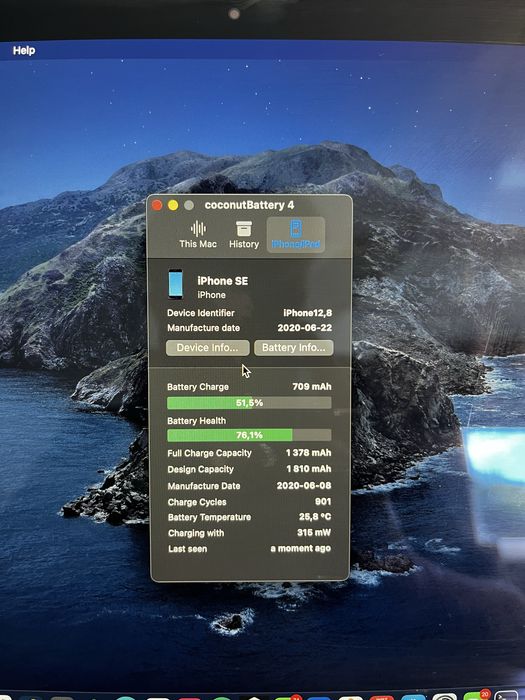Viewport: 525px width, 700px height.
Task: Click the Full Charge Capacity 1 378 mAh value
Action: (x=308, y=453)
